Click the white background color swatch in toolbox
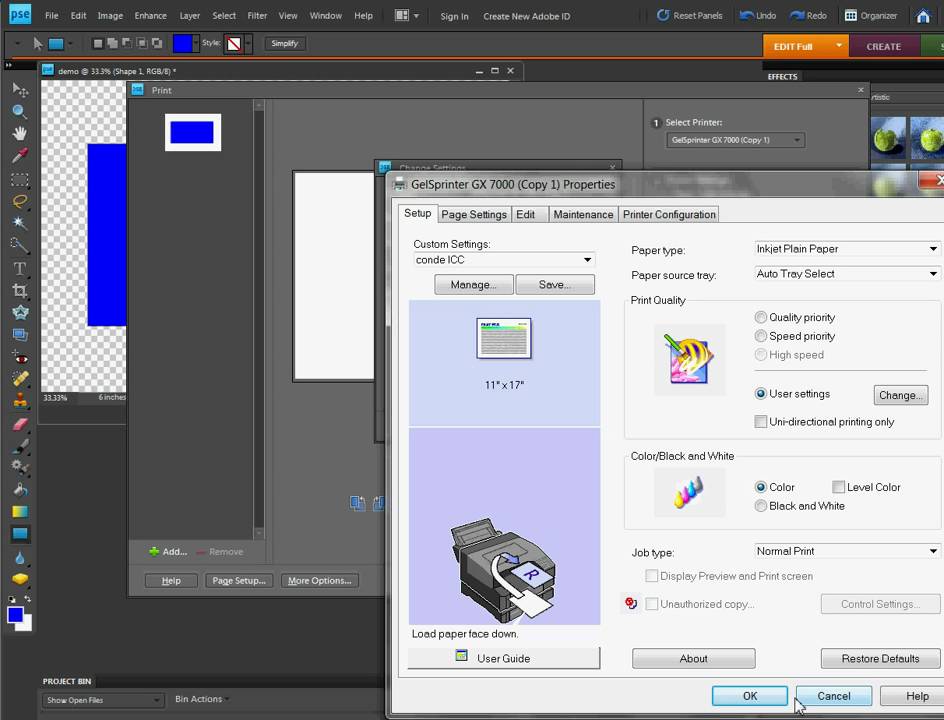The width and height of the screenshot is (944, 720). (x=26, y=625)
